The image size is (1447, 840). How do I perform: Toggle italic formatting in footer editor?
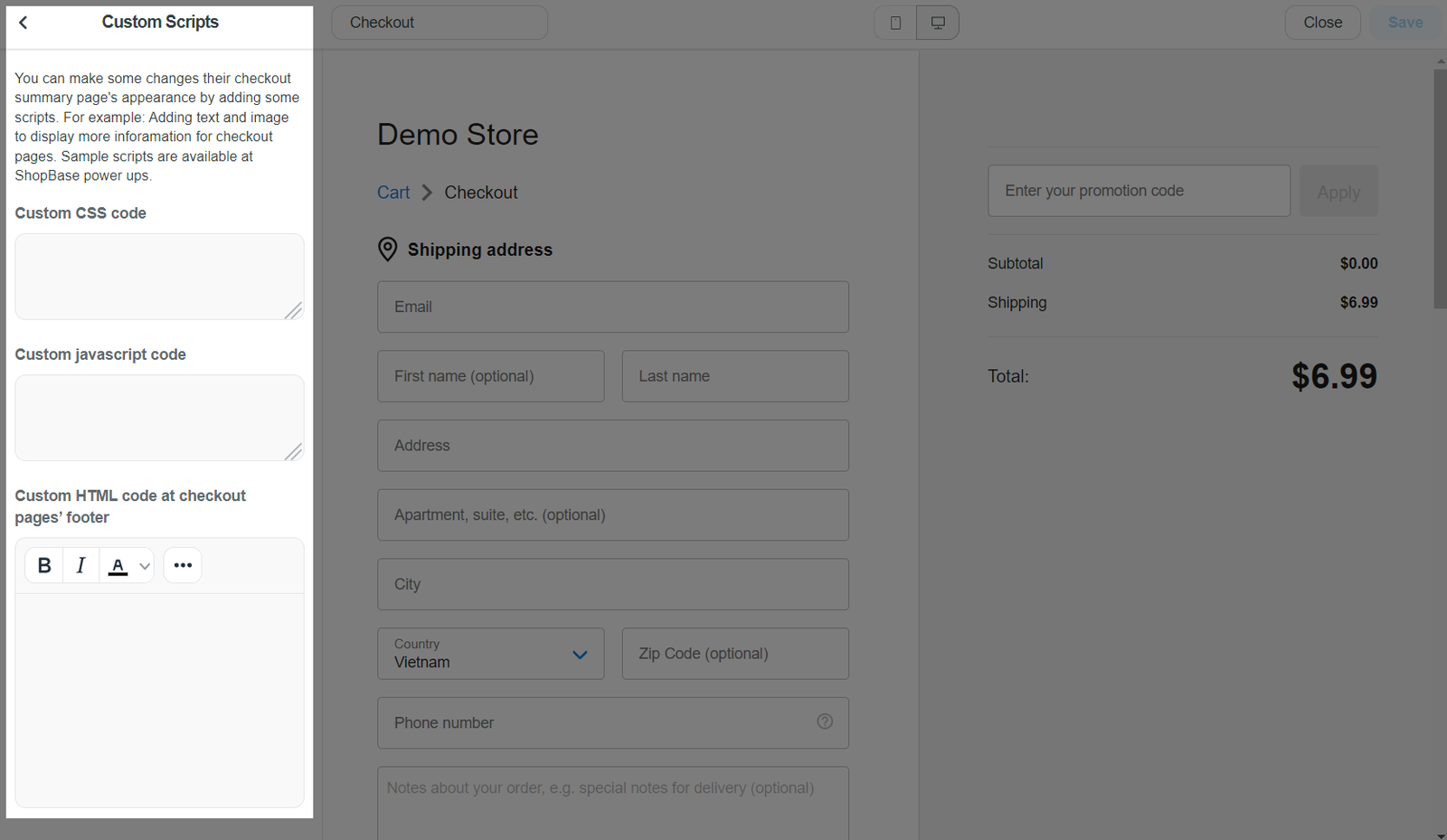click(x=80, y=565)
